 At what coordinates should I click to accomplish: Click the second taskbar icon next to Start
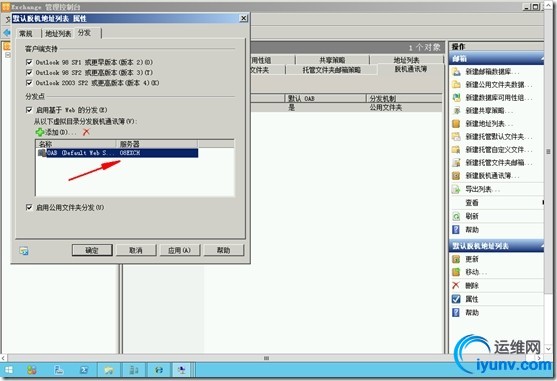click(32, 370)
